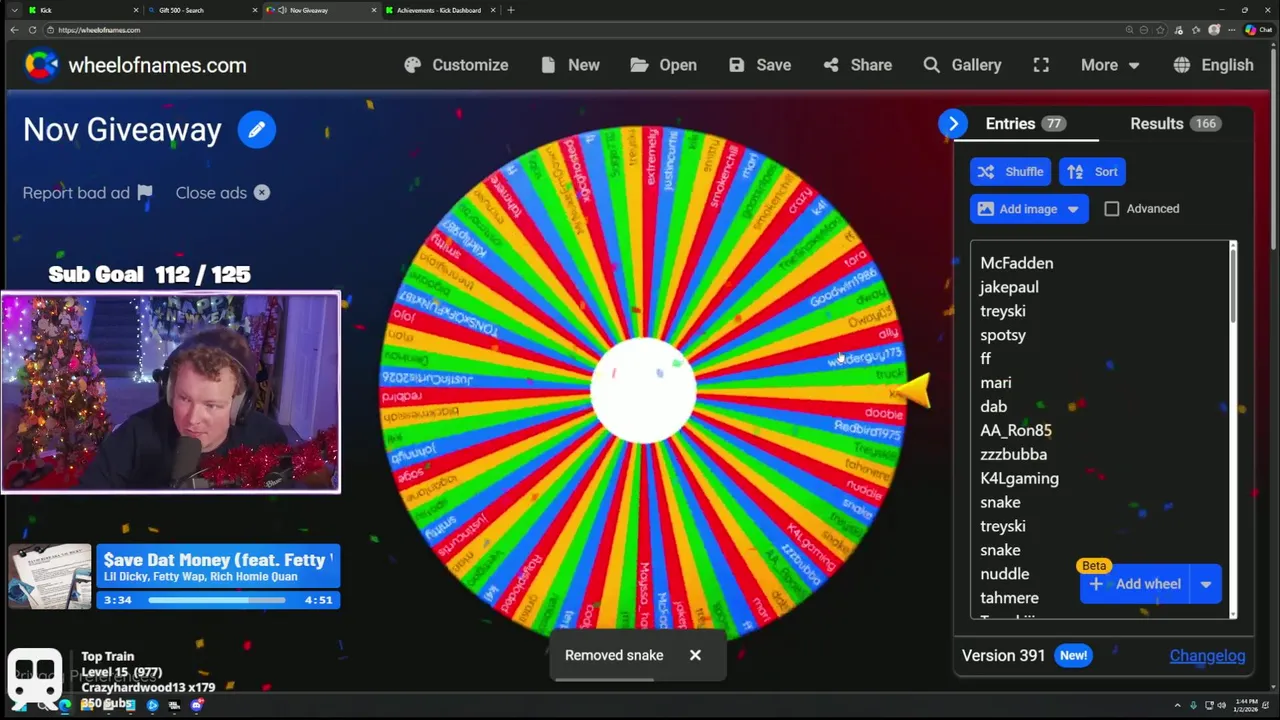Switch to the Results tab
This screenshot has width=1280, height=720.
pyautogui.click(x=1174, y=124)
